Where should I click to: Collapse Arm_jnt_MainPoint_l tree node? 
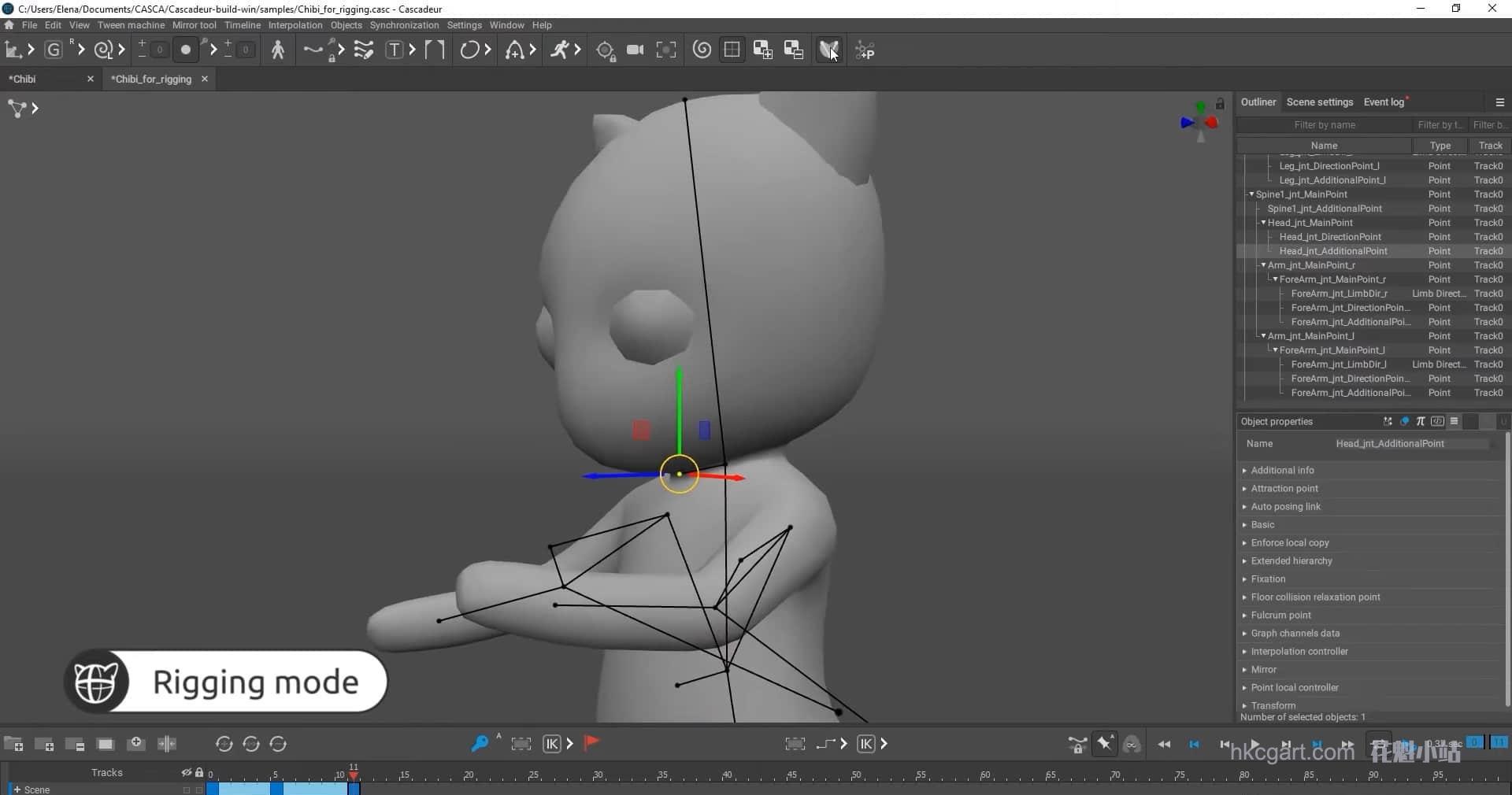point(1263,336)
